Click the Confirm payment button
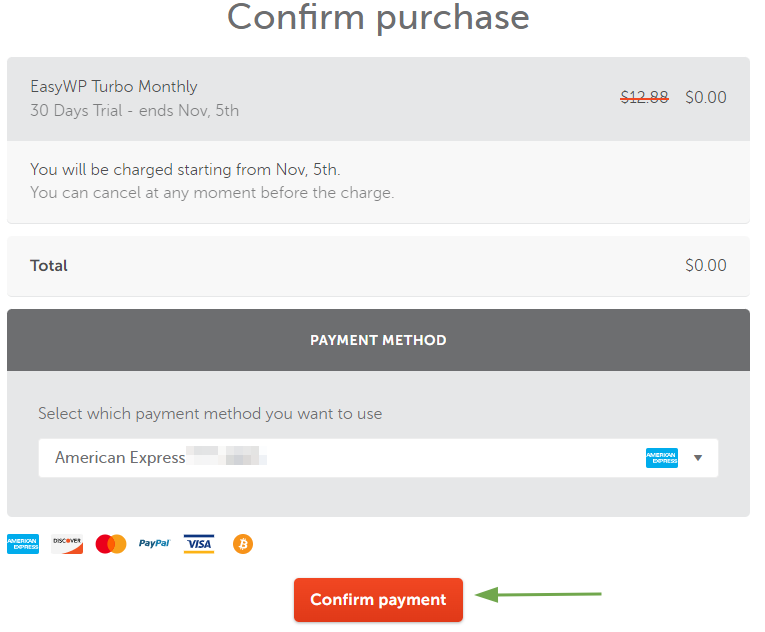Viewport: 765px width, 632px height. (x=378, y=600)
